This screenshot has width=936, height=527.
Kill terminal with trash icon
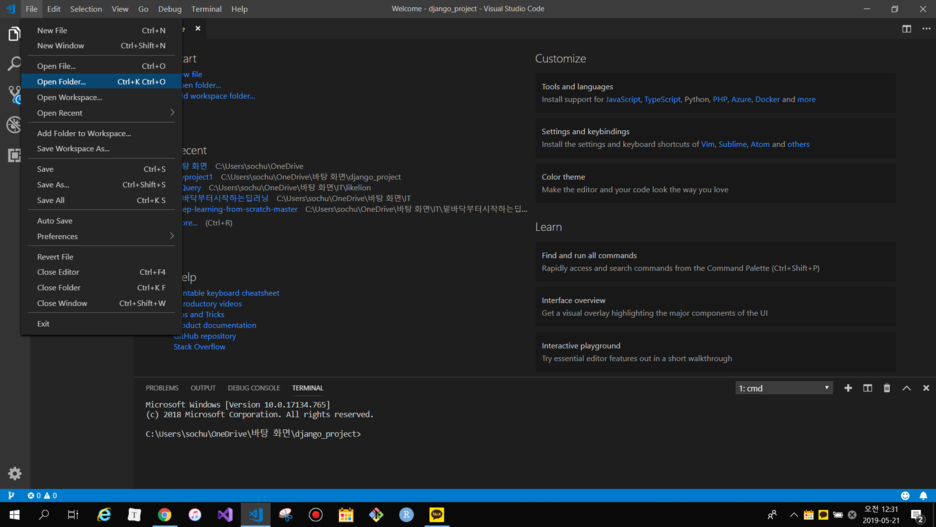click(886, 388)
